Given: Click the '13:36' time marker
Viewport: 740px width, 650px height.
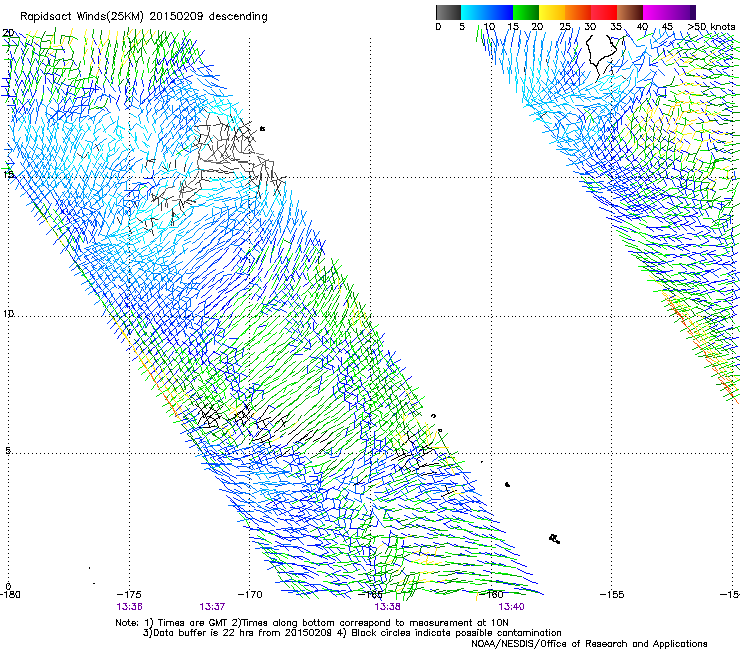Looking at the screenshot, I should point(129,607).
